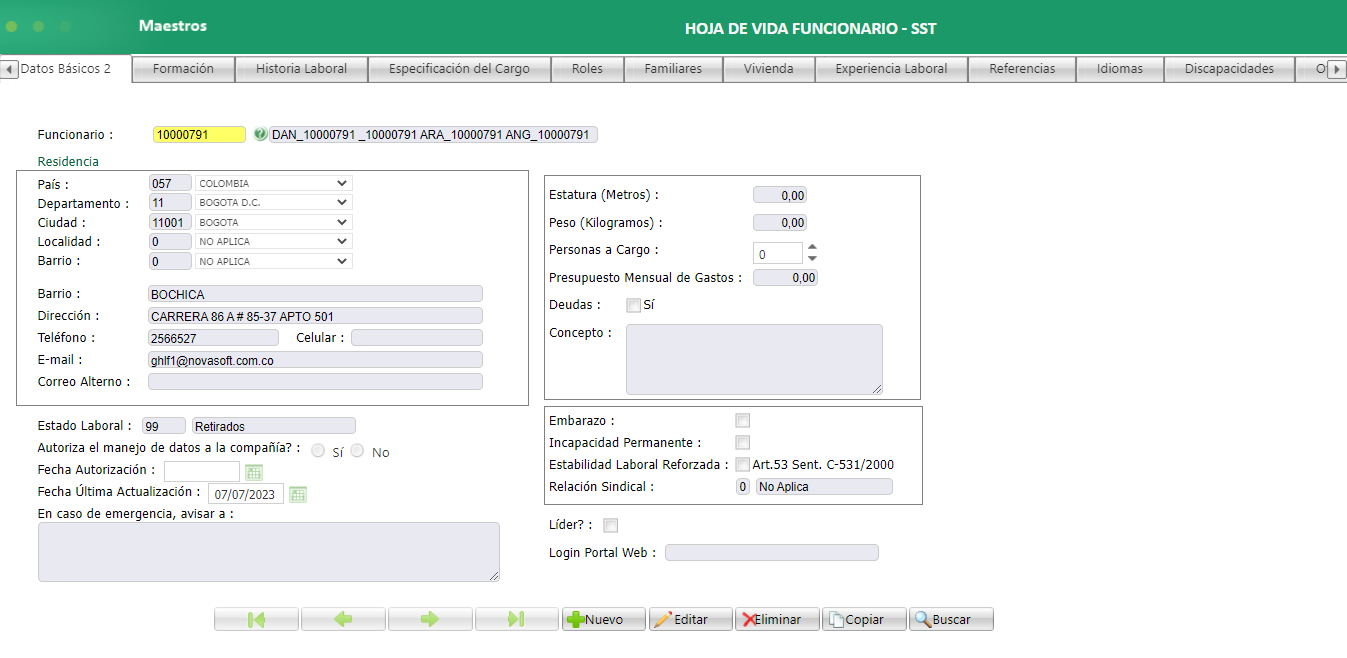Viewport: 1347px width, 658px height.
Task: Open calendar for Fecha Última Actualización
Action: click(x=297, y=494)
